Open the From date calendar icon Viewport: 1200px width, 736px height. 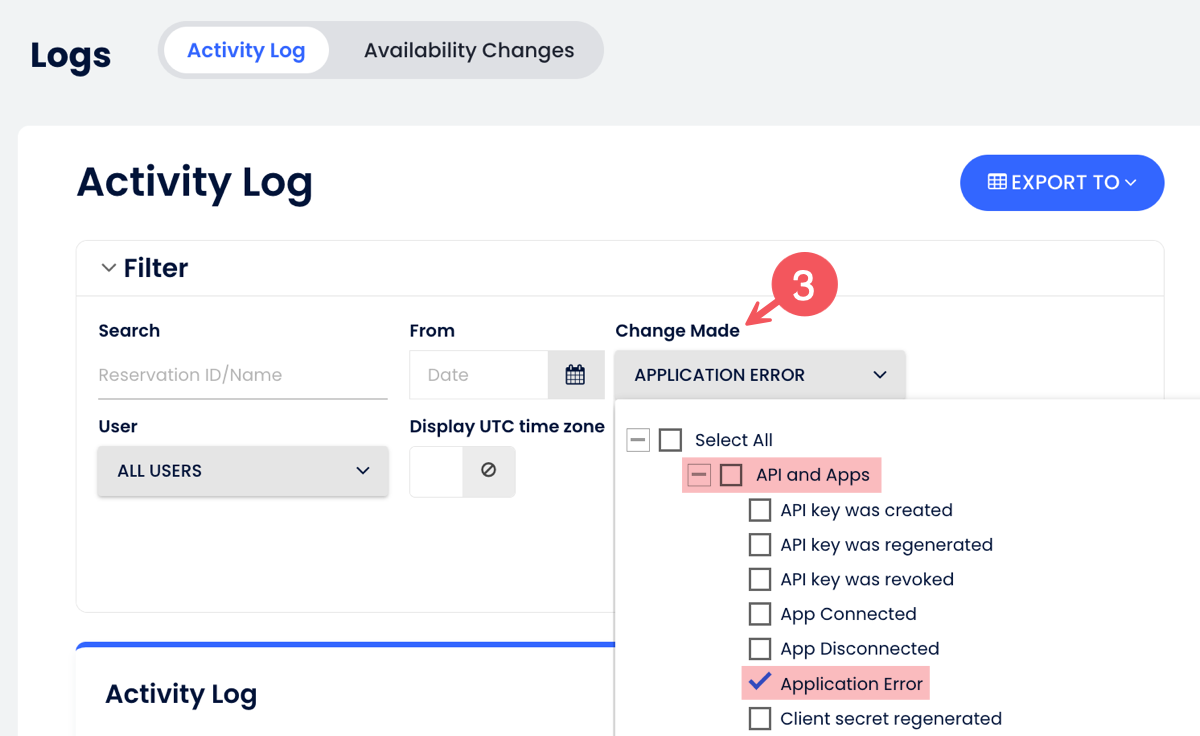coord(575,375)
